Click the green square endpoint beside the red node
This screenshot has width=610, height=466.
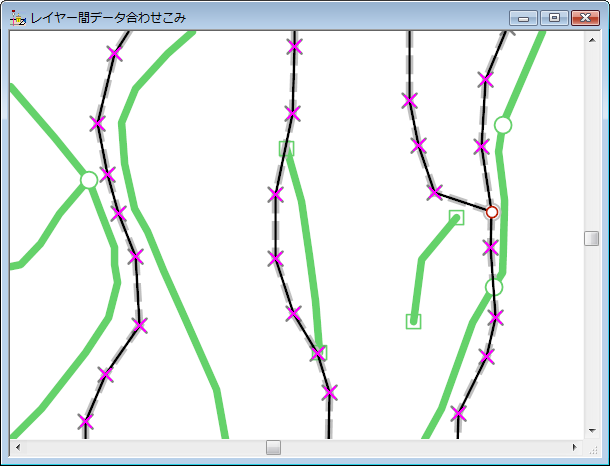point(457,217)
